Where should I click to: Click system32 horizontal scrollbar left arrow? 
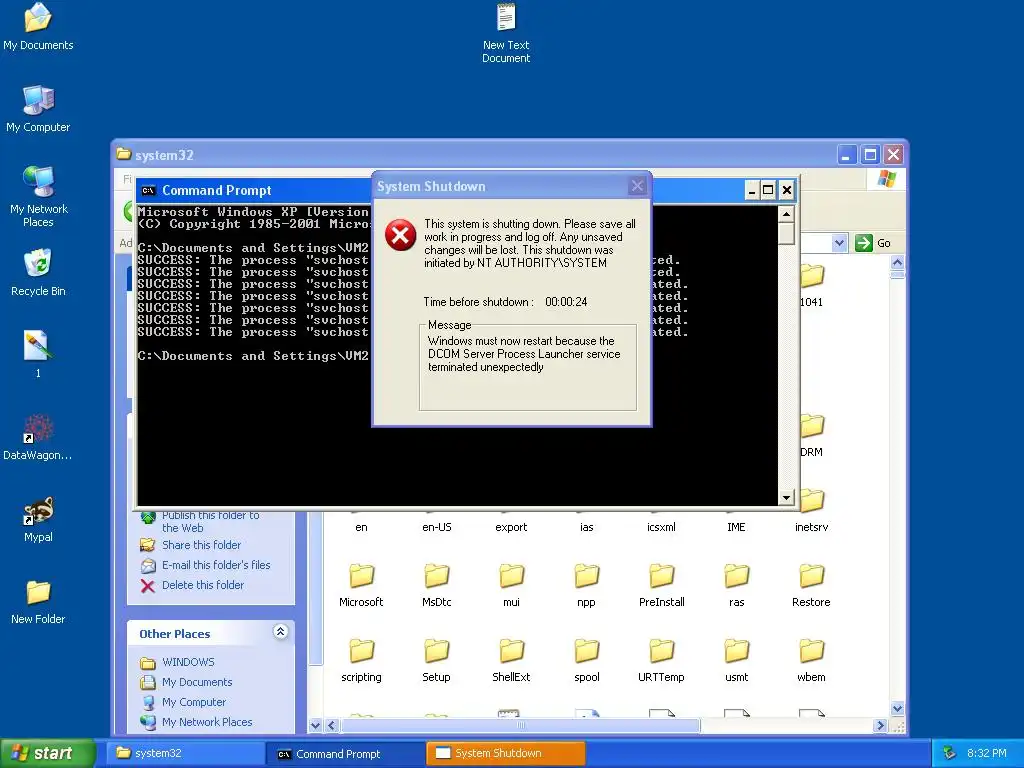(x=332, y=725)
